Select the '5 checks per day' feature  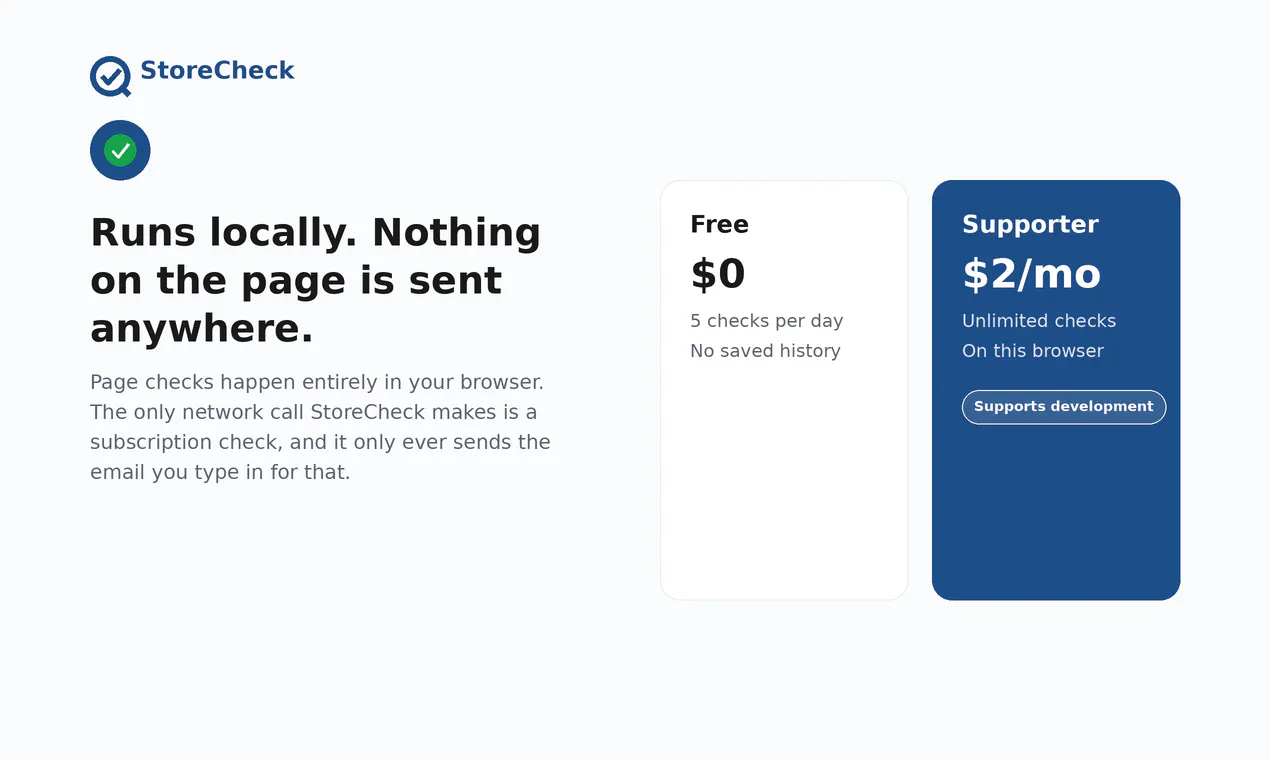point(767,321)
